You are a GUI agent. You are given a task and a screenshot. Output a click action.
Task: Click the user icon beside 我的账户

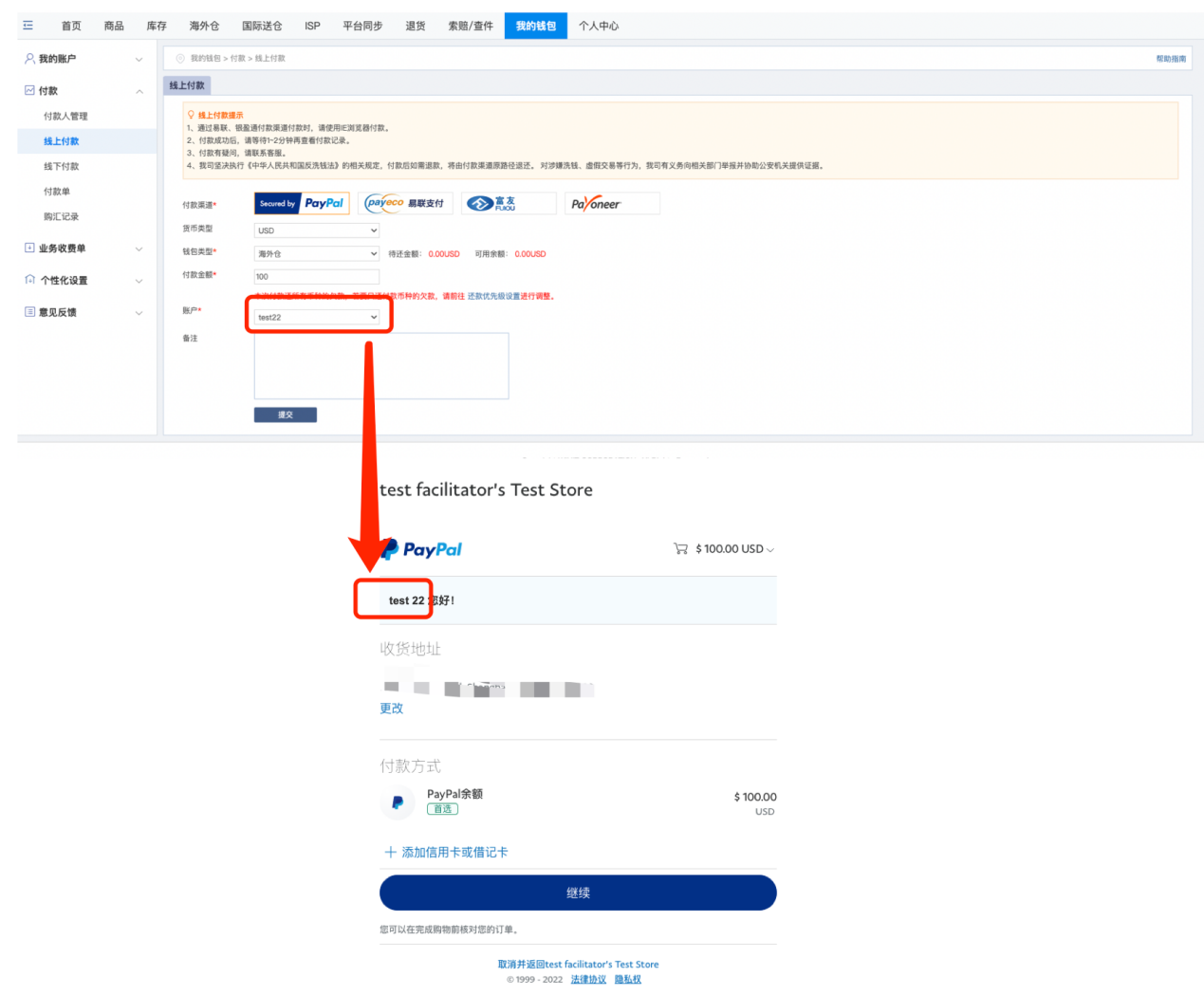tap(29, 59)
